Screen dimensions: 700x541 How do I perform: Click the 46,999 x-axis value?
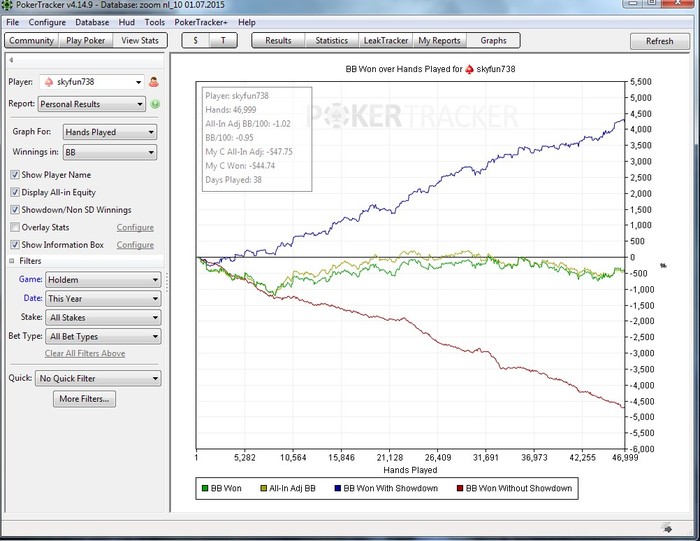(625, 458)
